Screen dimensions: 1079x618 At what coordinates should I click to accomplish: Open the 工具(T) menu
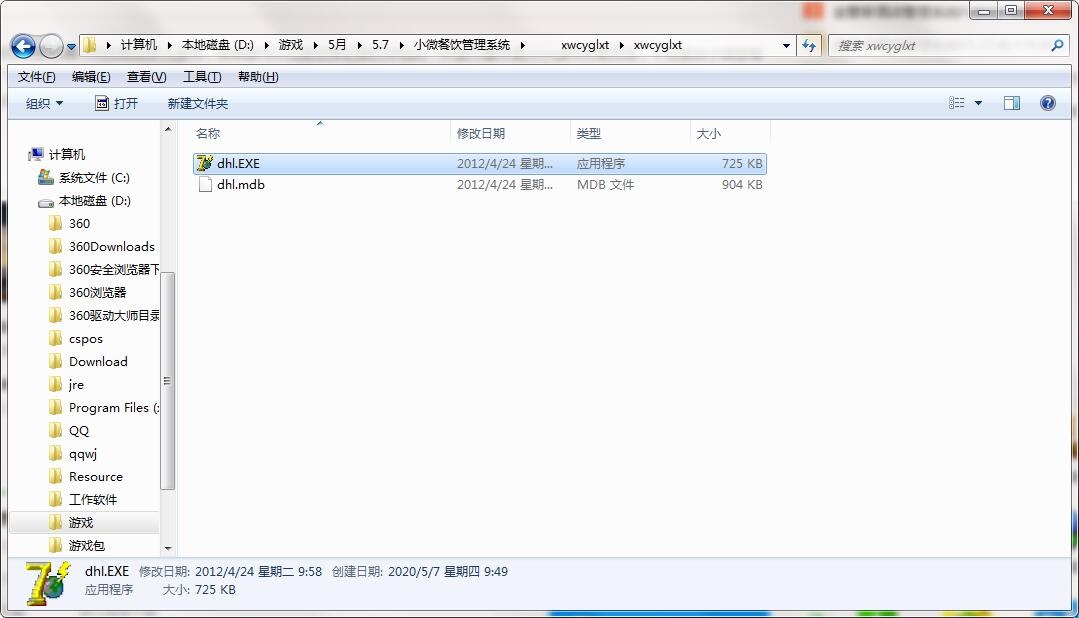[x=202, y=76]
